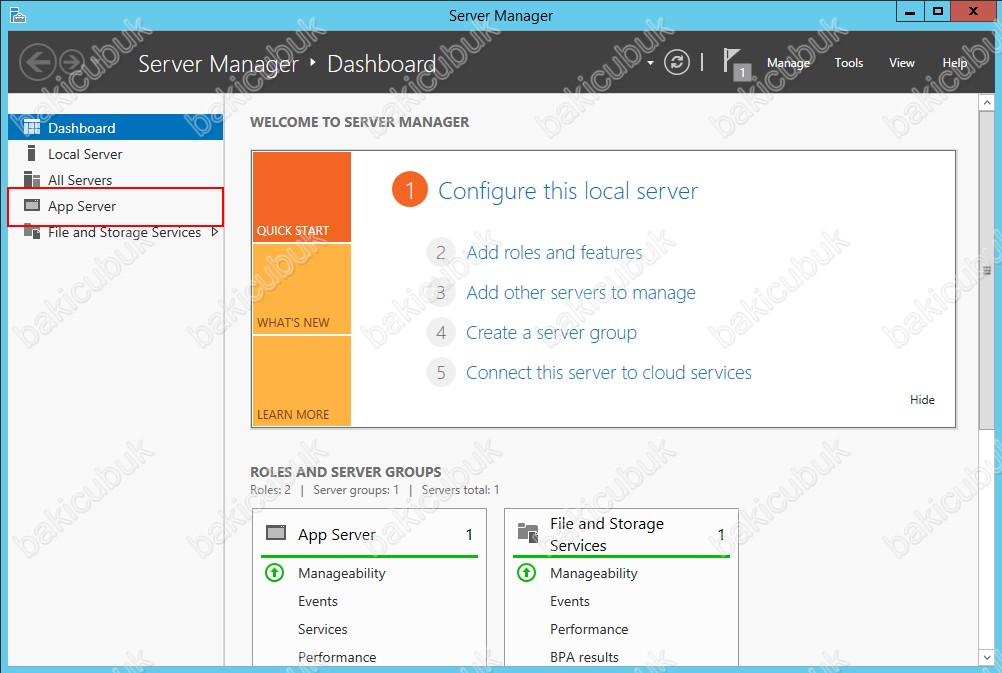Screen dimensions: 1002x673
Task: Click the vertical scrollbar down arrow
Action: coord(987,658)
